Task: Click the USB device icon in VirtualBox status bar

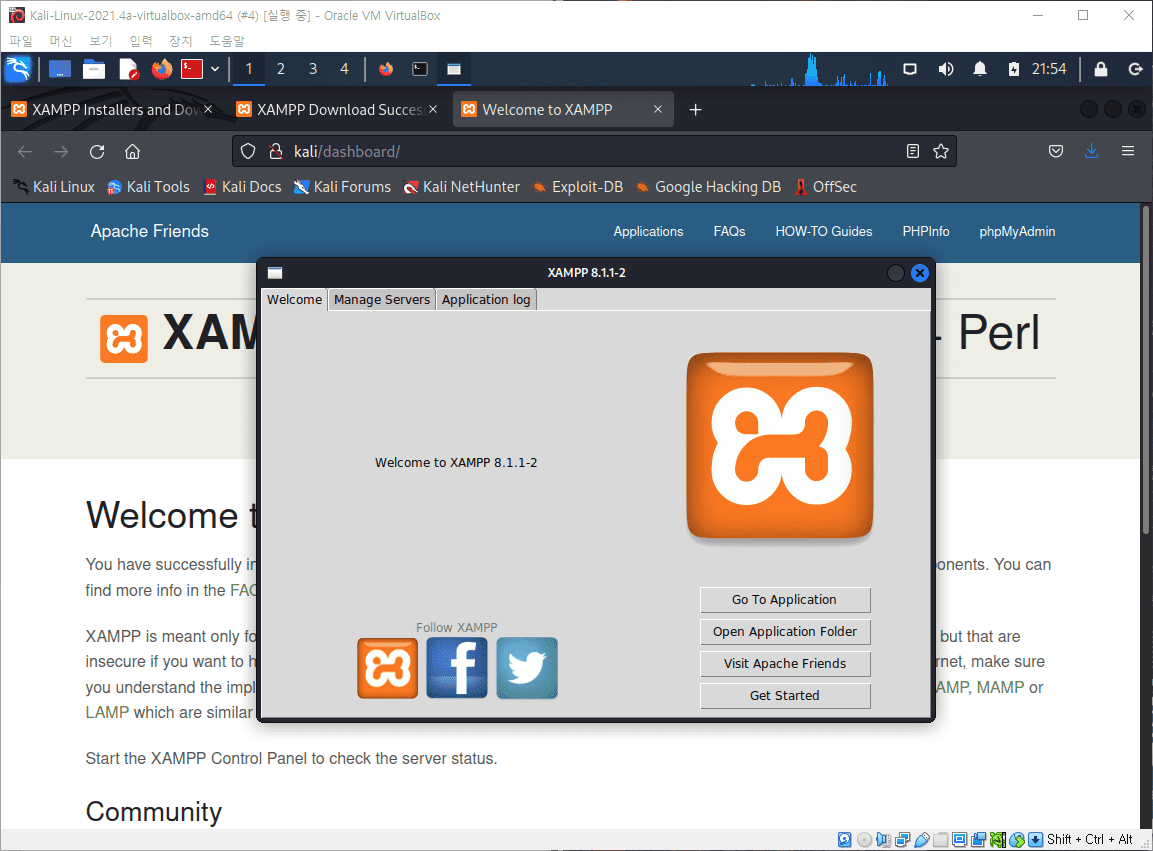Action: click(921, 839)
